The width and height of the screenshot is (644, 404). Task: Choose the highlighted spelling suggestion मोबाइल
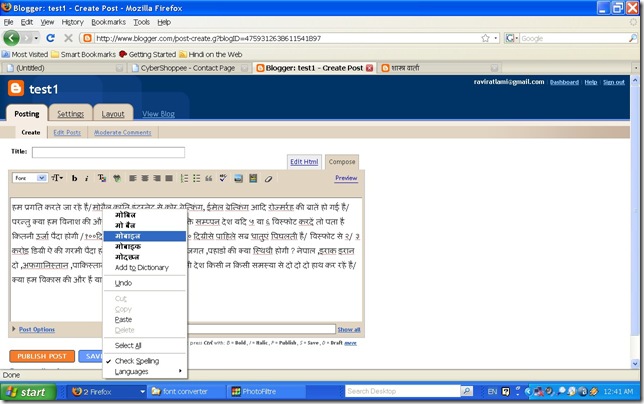pyautogui.click(x=145, y=236)
